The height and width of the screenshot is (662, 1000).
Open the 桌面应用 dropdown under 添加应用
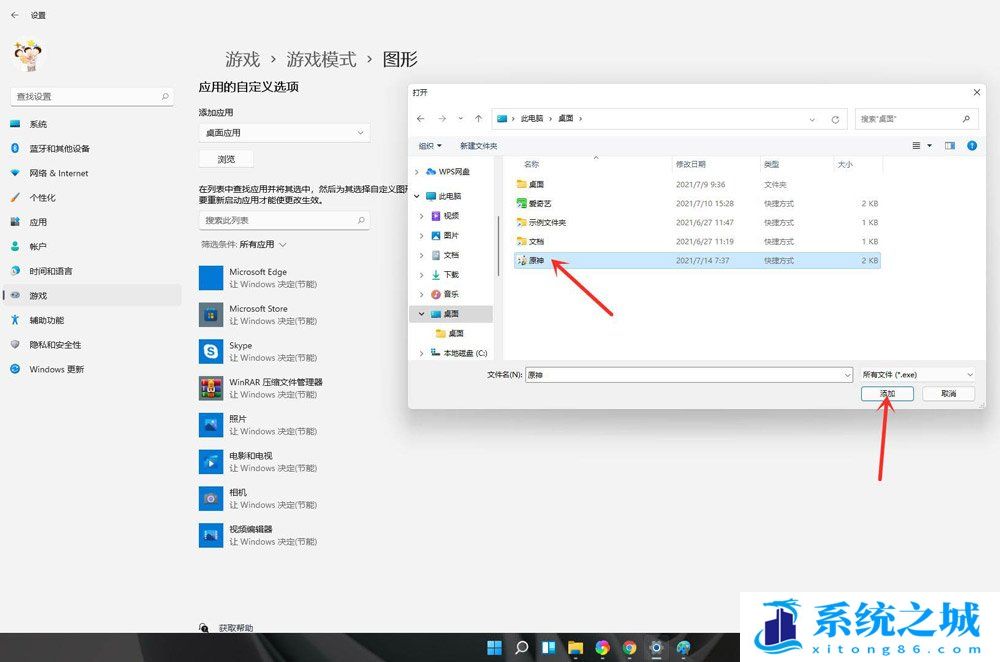(284, 131)
